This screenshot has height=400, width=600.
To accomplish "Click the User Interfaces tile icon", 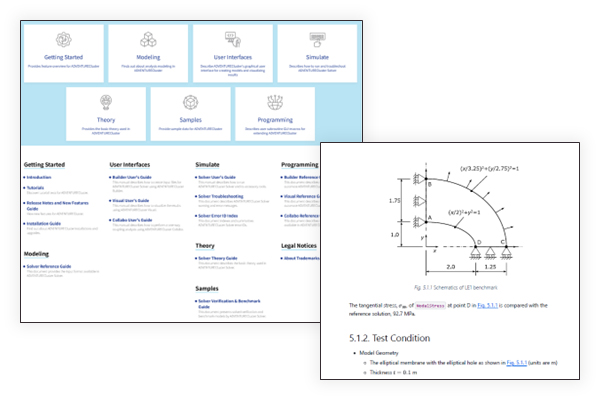I will tap(233, 40).
